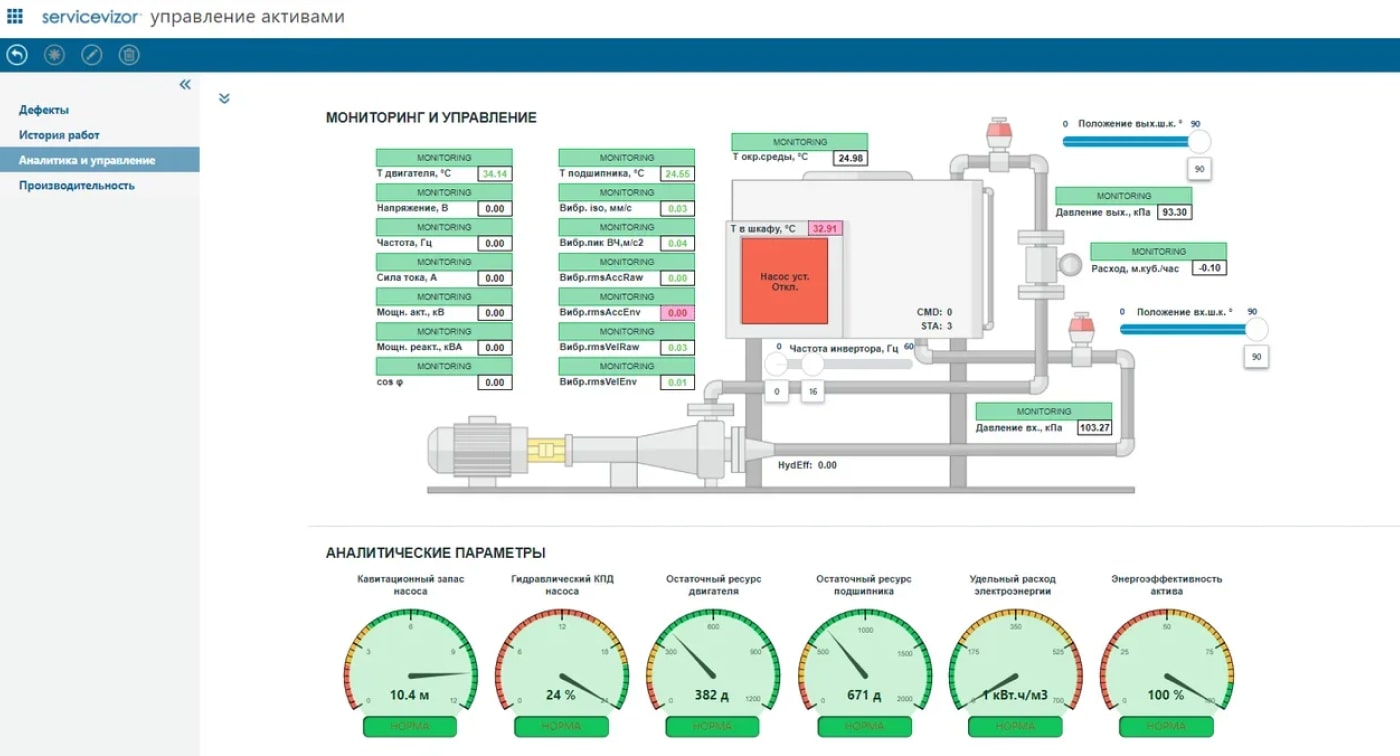The width and height of the screenshot is (1400, 756).
Task: Click the pencil edit toolbar icon
Action: pyautogui.click(x=92, y=55)
